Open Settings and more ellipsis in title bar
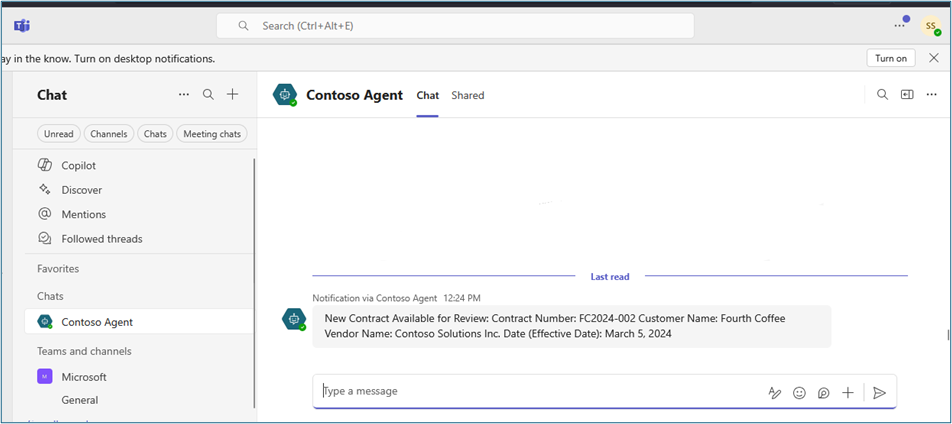This screenshot has height=424, width=952. click(x=899, y=26)
